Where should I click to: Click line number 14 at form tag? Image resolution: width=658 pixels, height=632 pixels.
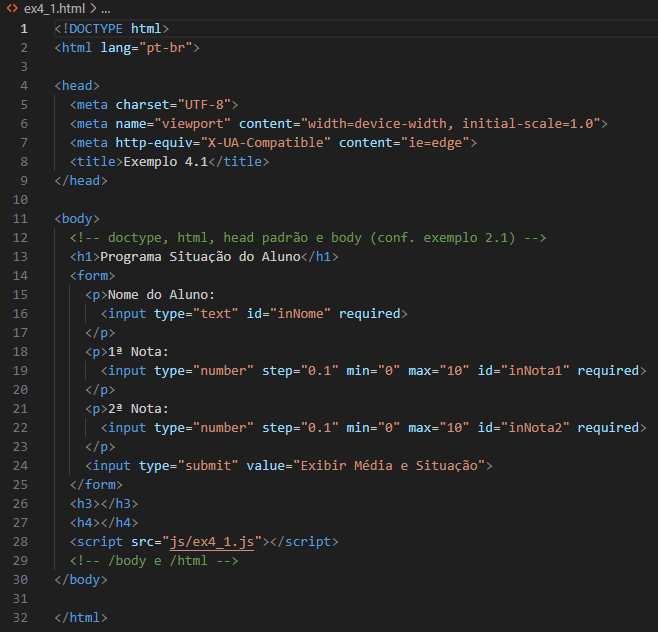(20, 276)
